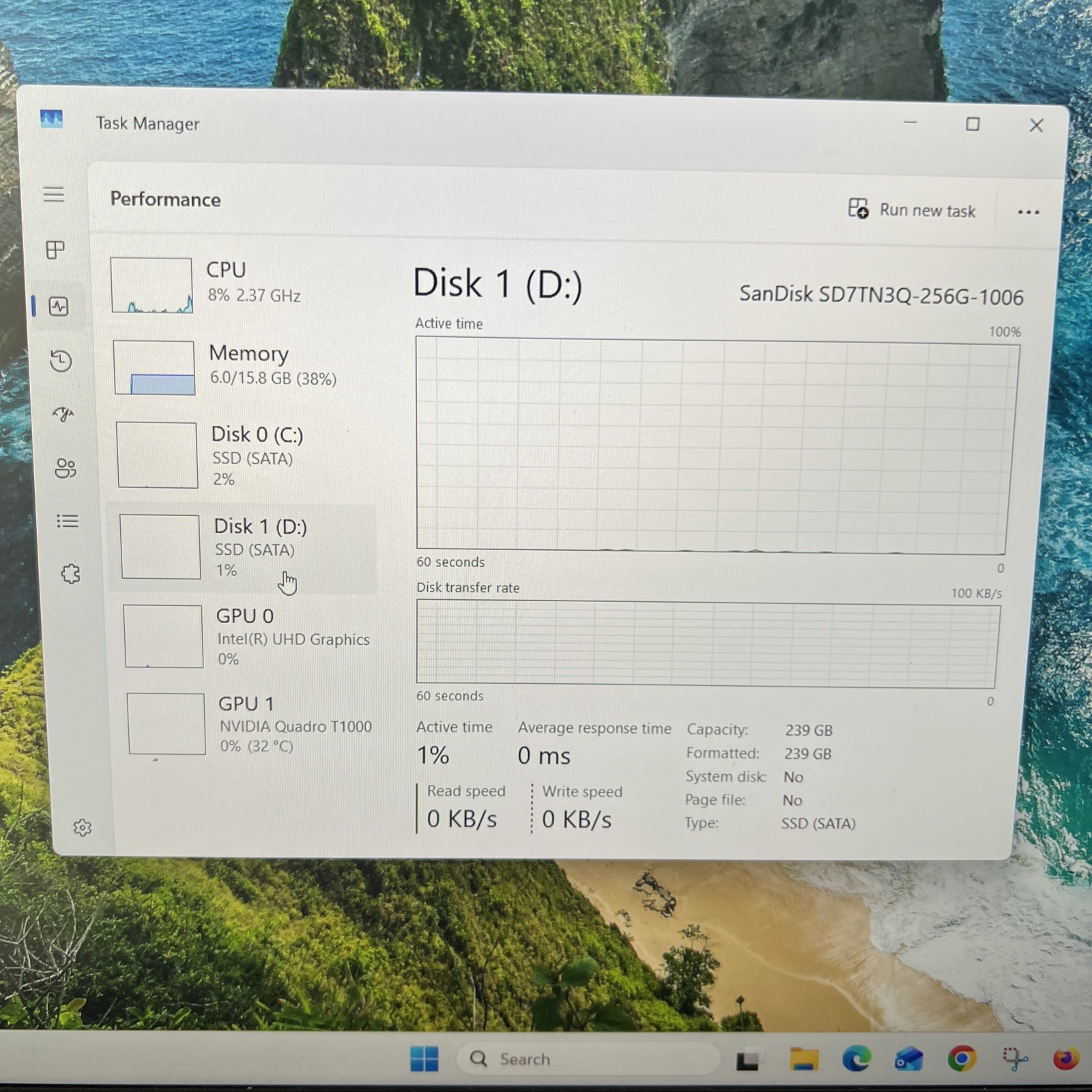Click the Formatted 239 GB value
Viewport: 1092px width, 1092px height.
tap(808, 753)
